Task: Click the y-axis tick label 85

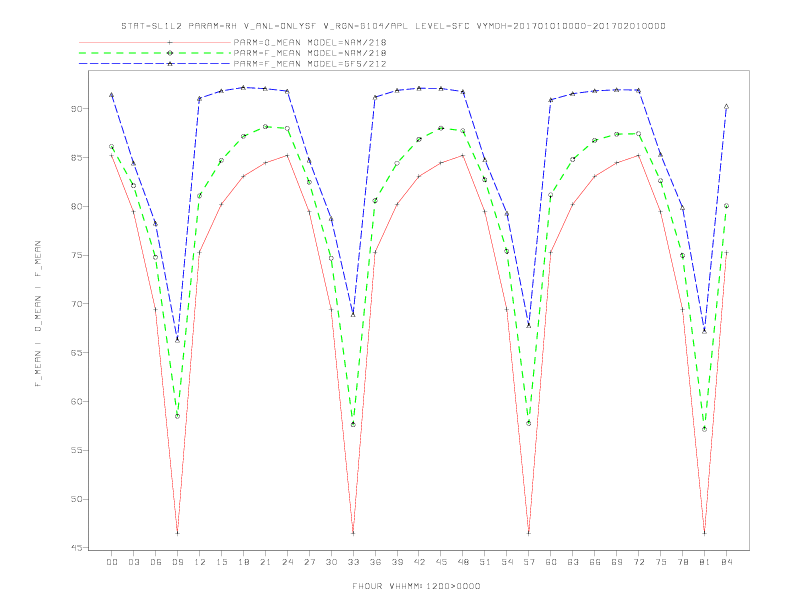Action: pyautogui.click(x=76, y=158)
